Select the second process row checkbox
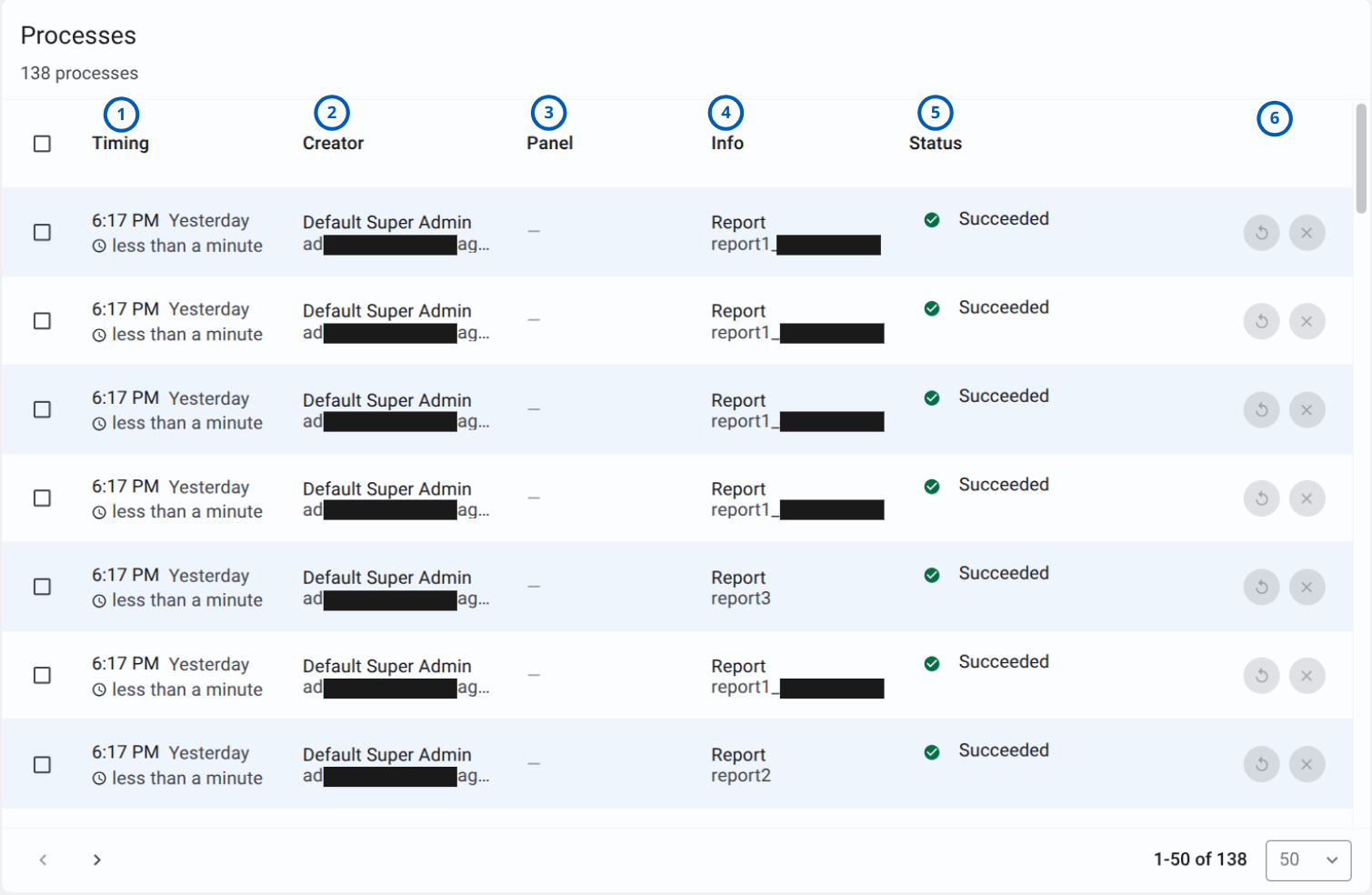1372x895 pixels. pos(42,321)
